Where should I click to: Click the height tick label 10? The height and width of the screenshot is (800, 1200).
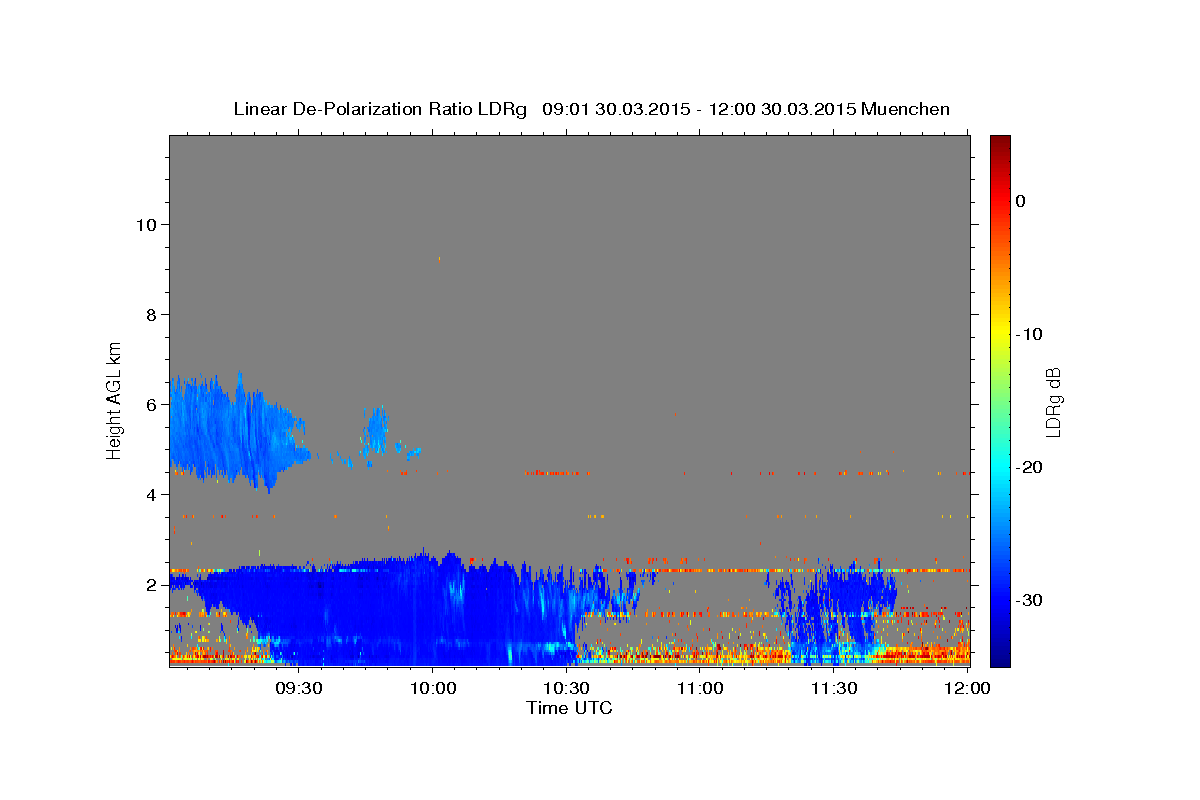click(x=146, y=224)
